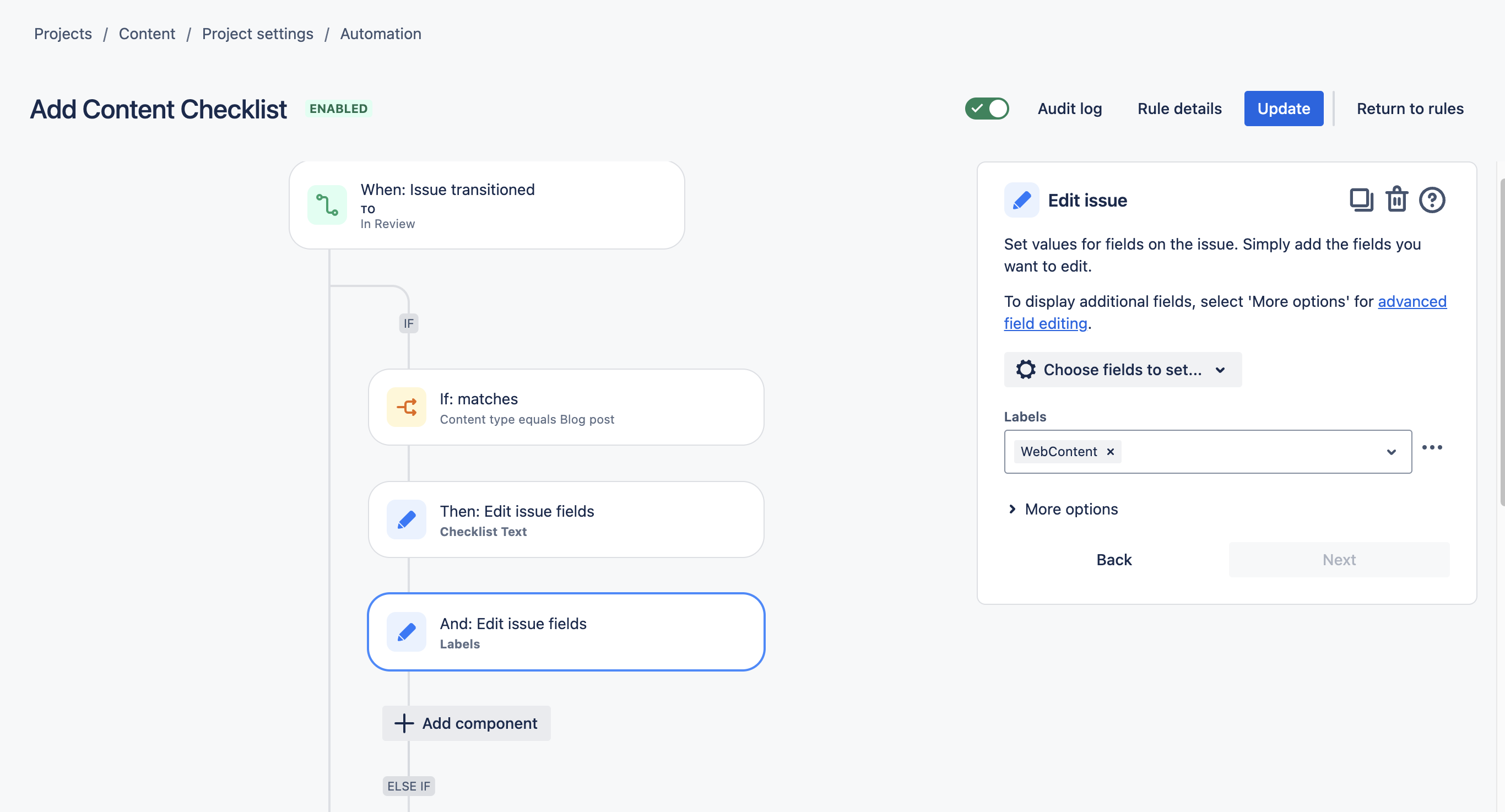Select Then: Edit issue fields Checklist Text card

566,519
